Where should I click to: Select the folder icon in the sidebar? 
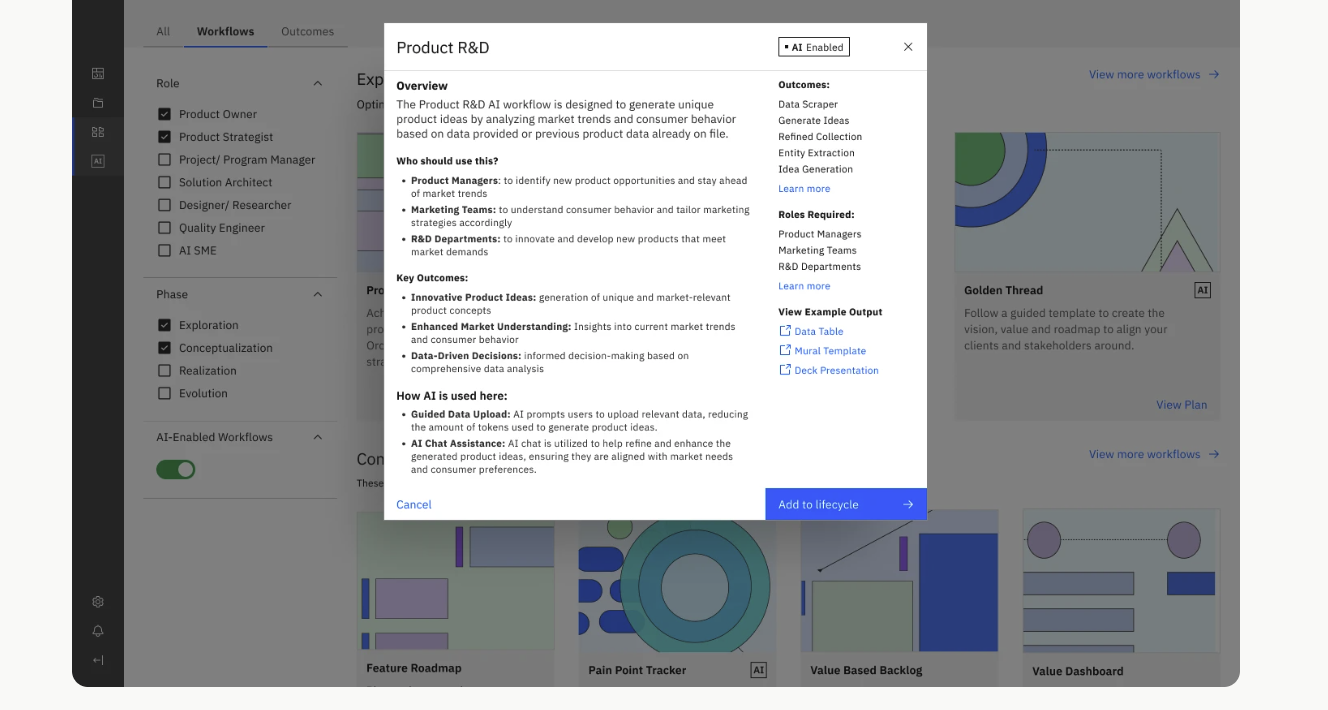pyautogui.click(x=97, y=102)
